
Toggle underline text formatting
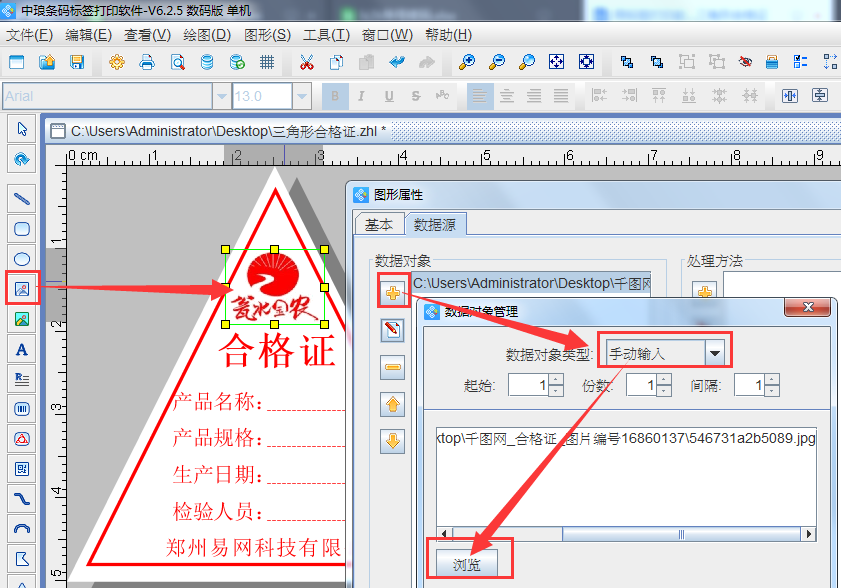pyautogui.click(x=388, y=96)
